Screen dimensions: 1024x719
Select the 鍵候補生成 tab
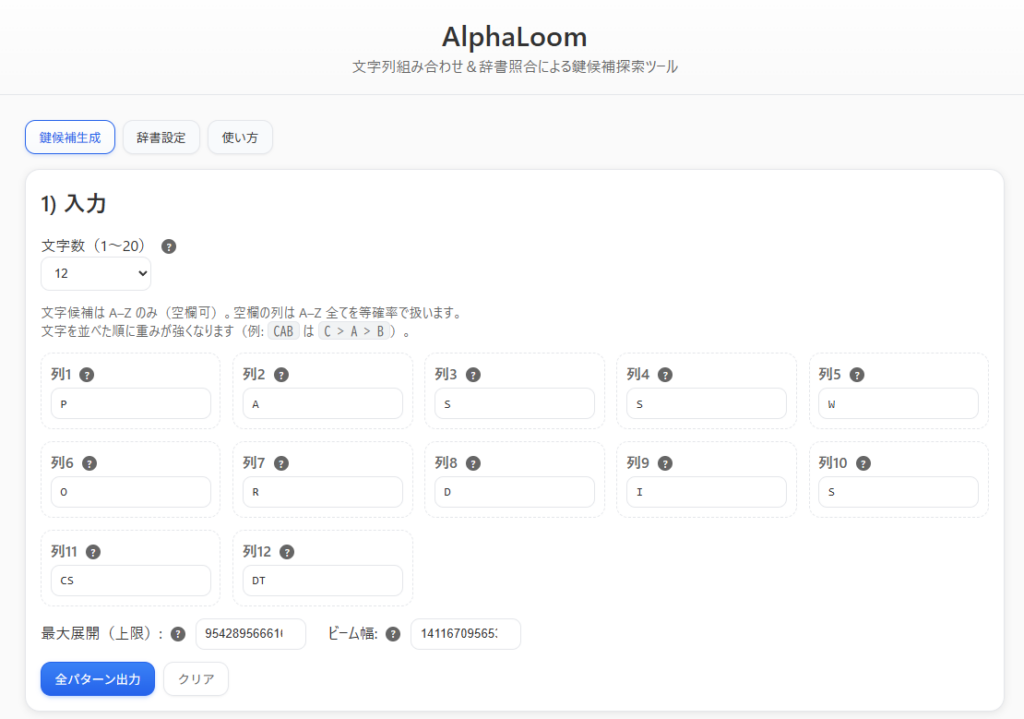(x=70, y=138)
